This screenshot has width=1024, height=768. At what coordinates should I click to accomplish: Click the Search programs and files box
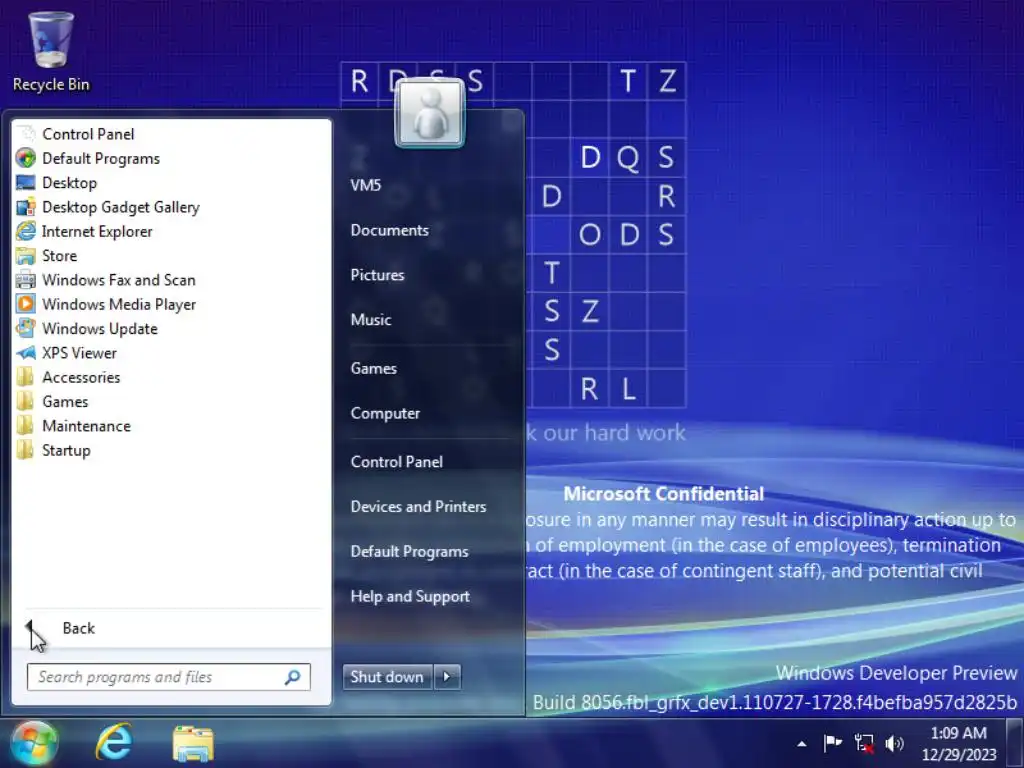(x=168, y=677)
